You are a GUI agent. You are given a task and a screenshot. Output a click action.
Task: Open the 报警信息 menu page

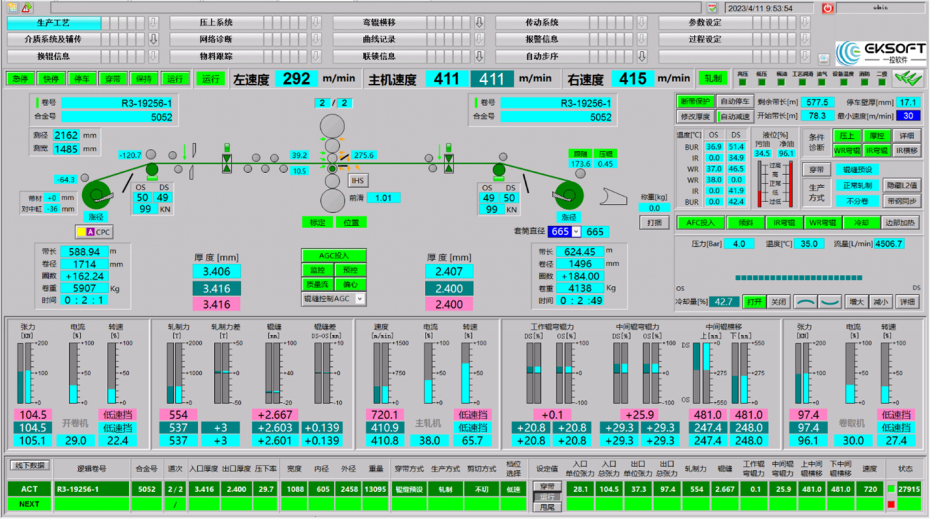tap(542, 39)
